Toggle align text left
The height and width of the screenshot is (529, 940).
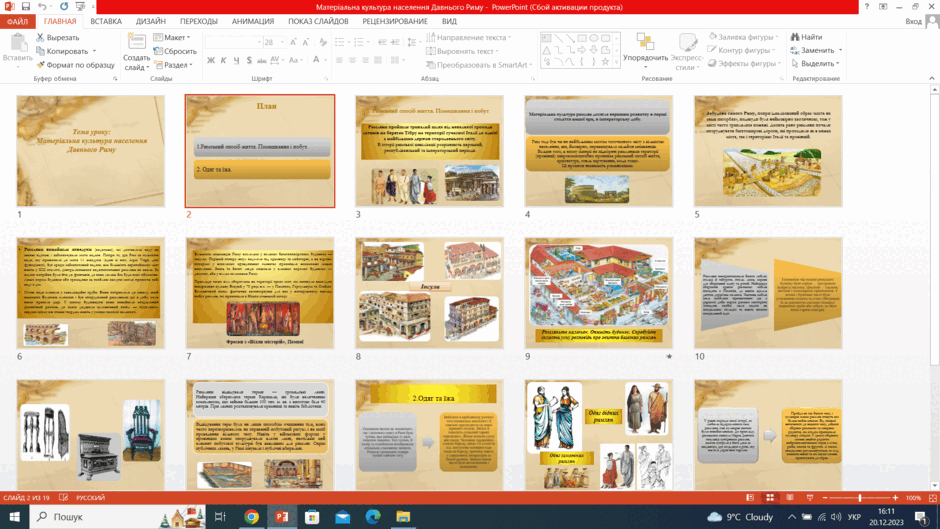339,60
